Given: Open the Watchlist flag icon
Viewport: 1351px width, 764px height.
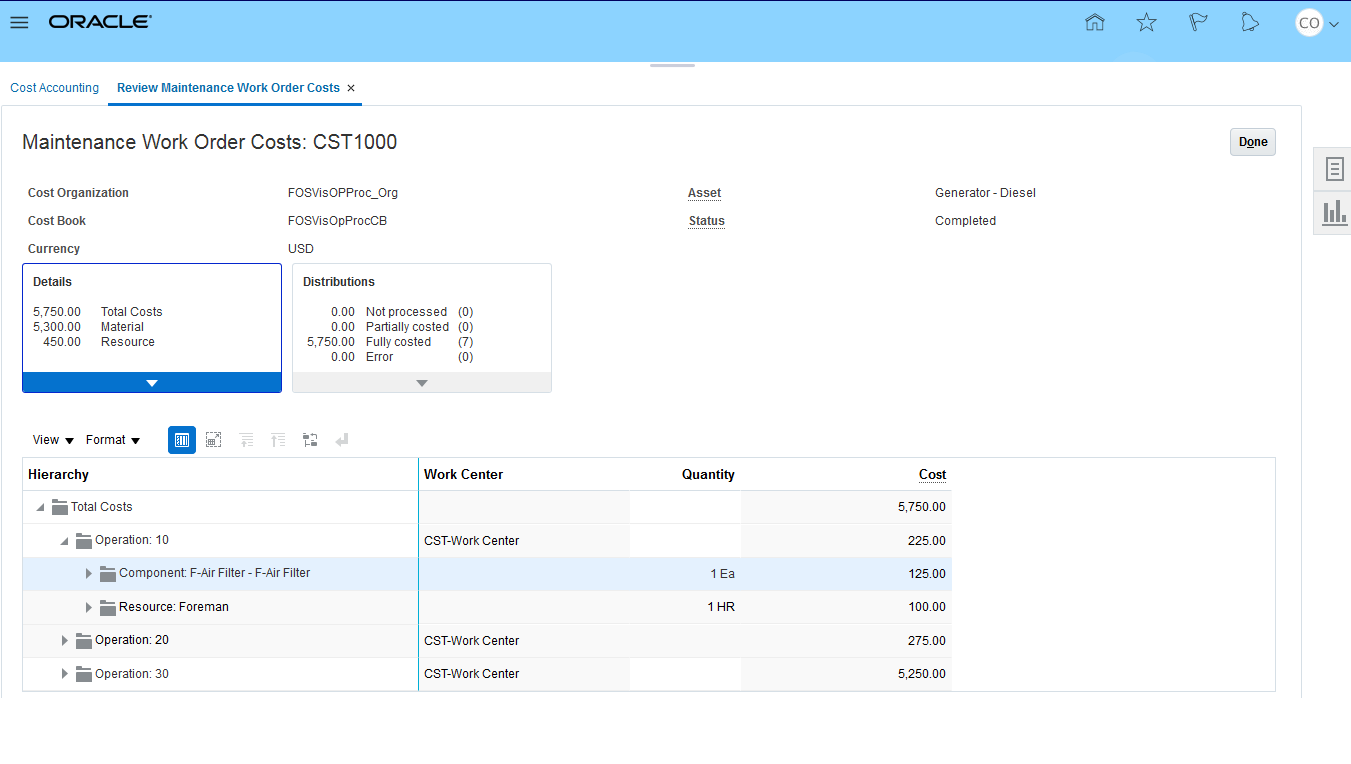Looking at the screenshot, I should click(1198, 22).
